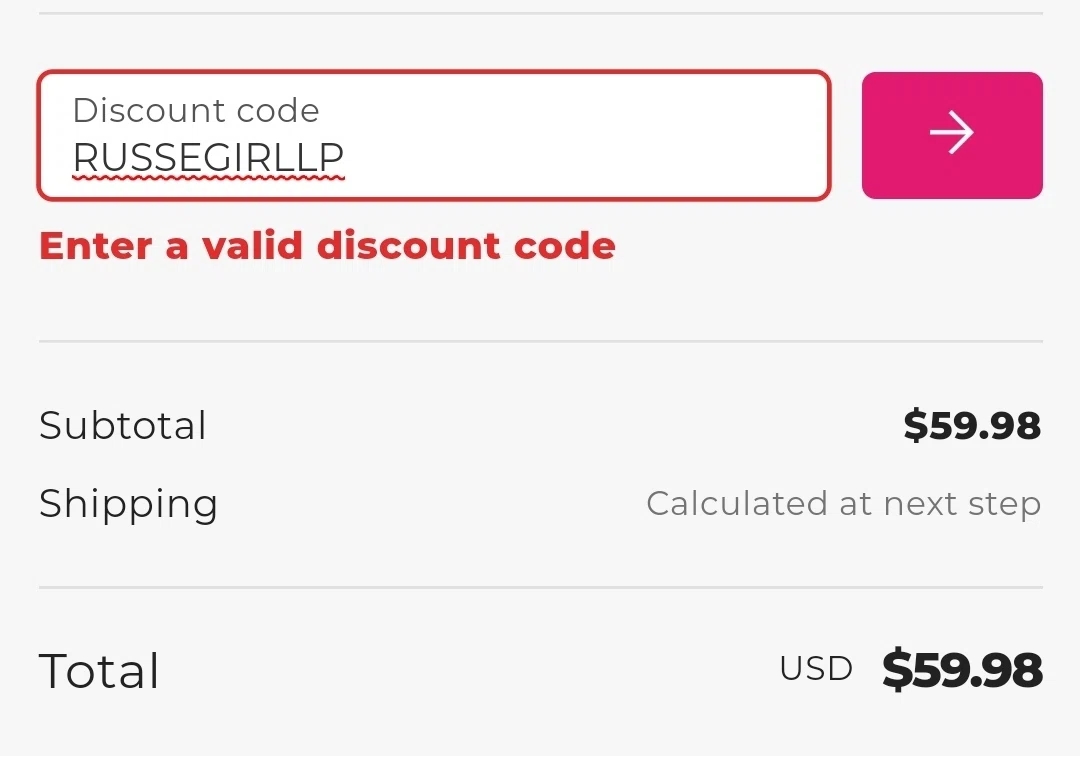Click the Discount code placeholder label
1080x767 pixels.
tap(196, 110)
